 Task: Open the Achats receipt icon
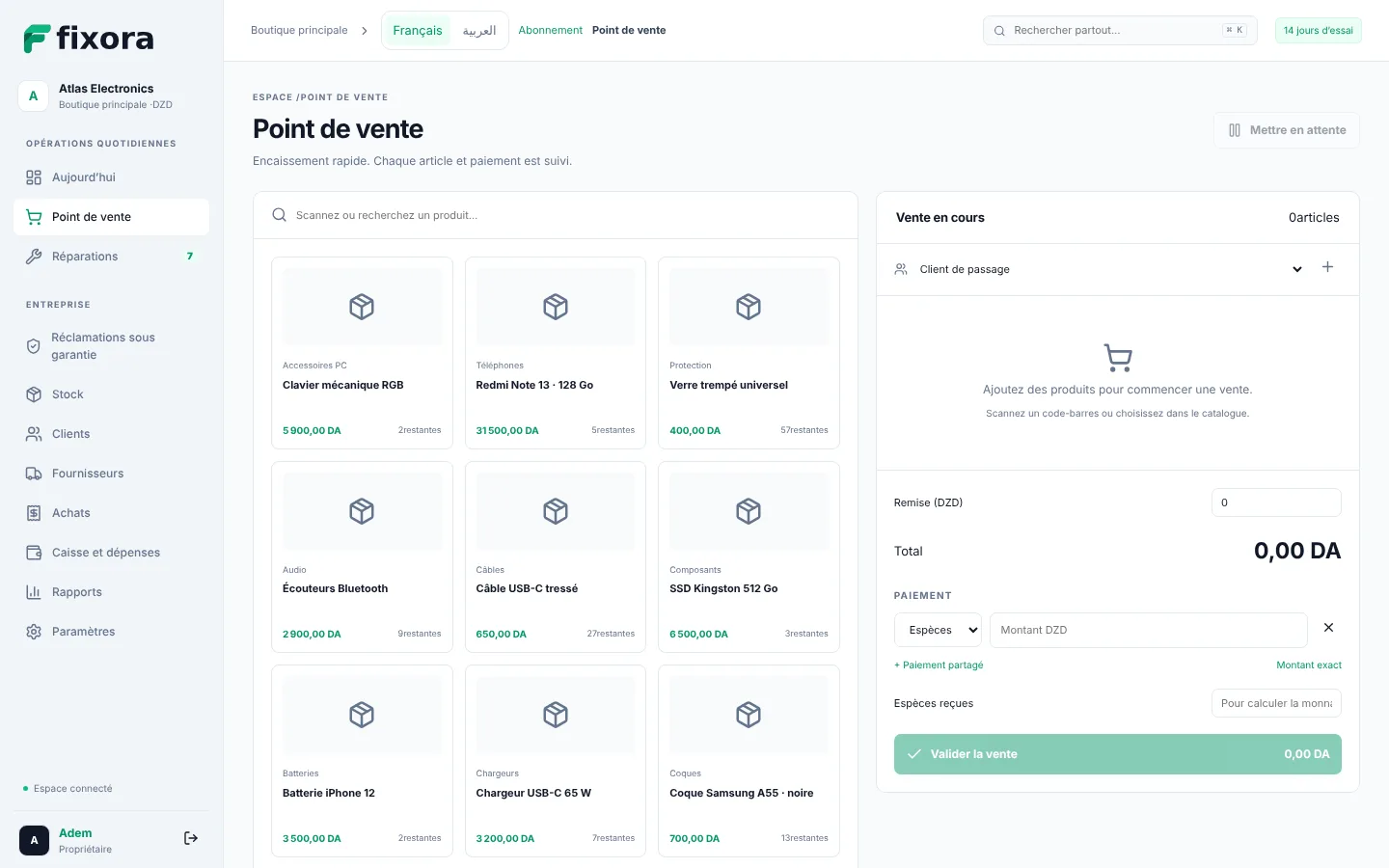point(34,513)
